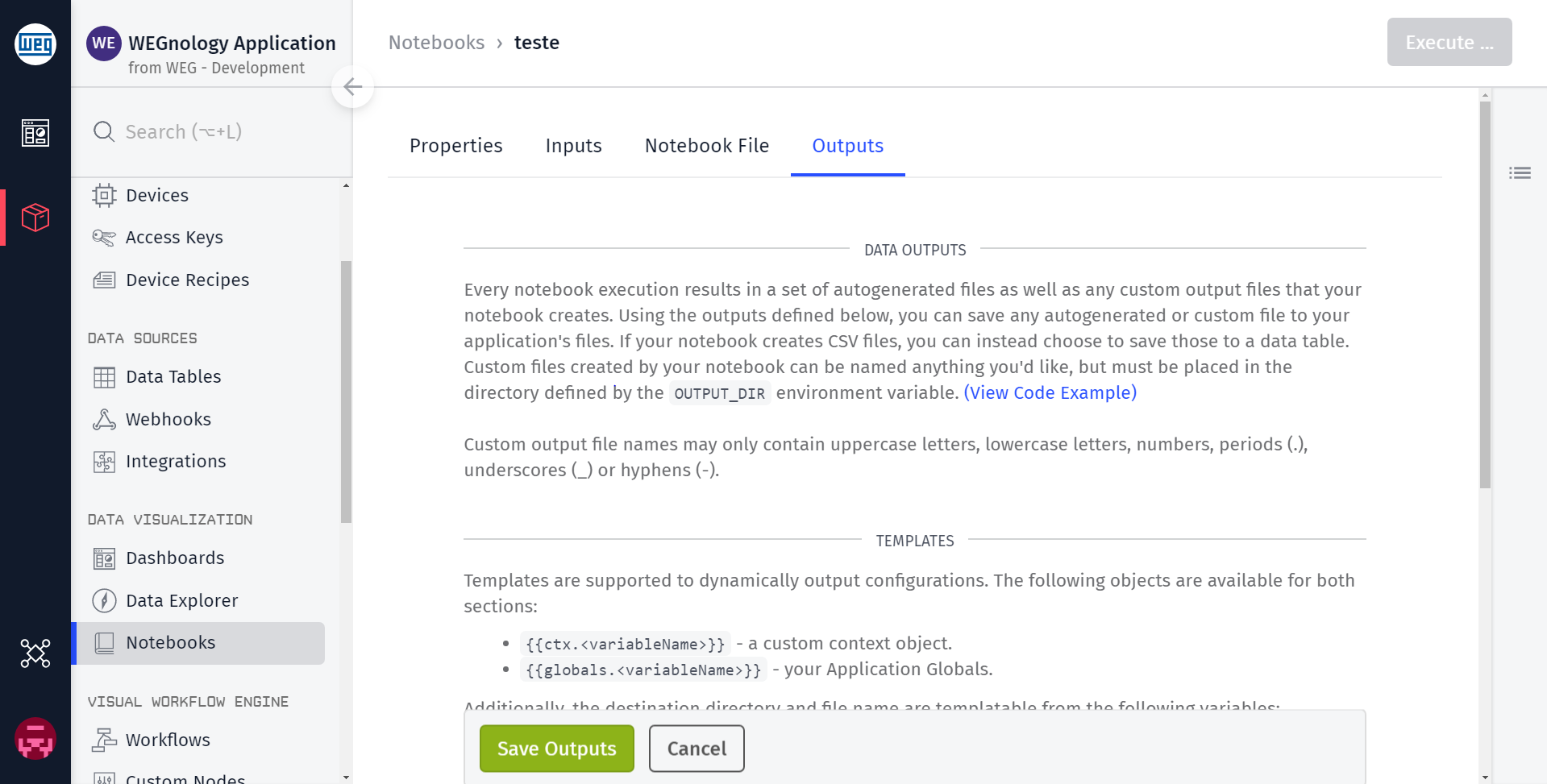Screen dimensions: 1547x784
Task: Click the search magnifier icon
Action: pyautogui.click(x=104, y=131)
